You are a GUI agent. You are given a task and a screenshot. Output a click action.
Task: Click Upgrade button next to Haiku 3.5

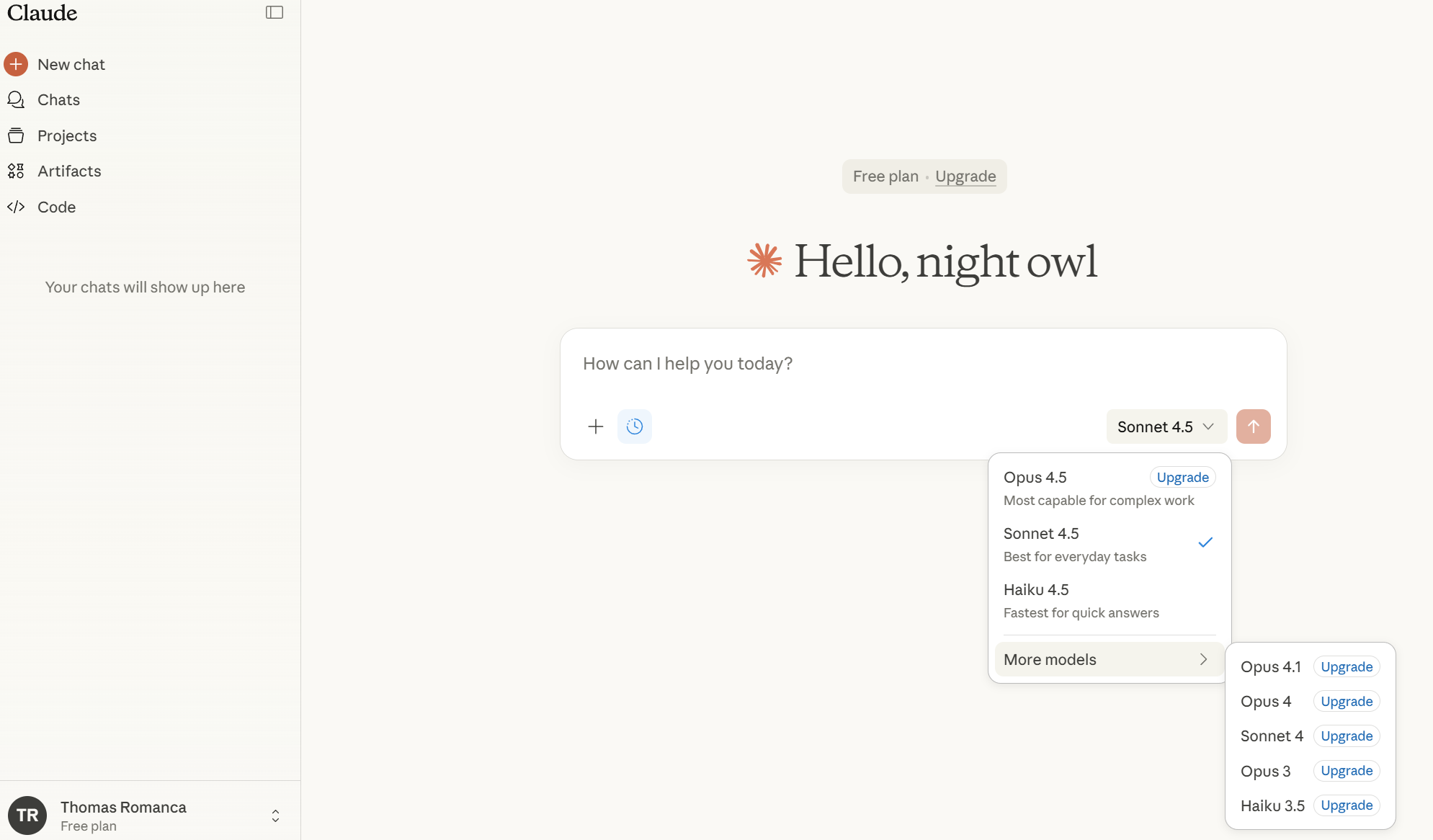[x=1346, y=805]
